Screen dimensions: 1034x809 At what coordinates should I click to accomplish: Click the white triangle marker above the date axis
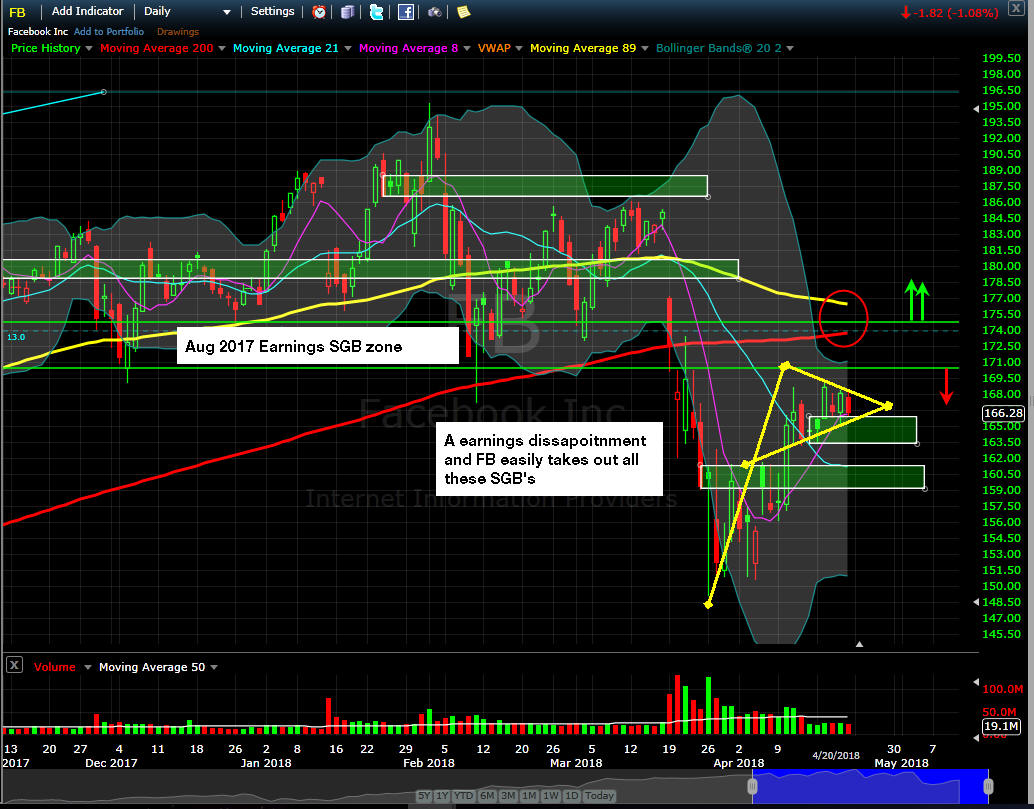coord(859,644)
